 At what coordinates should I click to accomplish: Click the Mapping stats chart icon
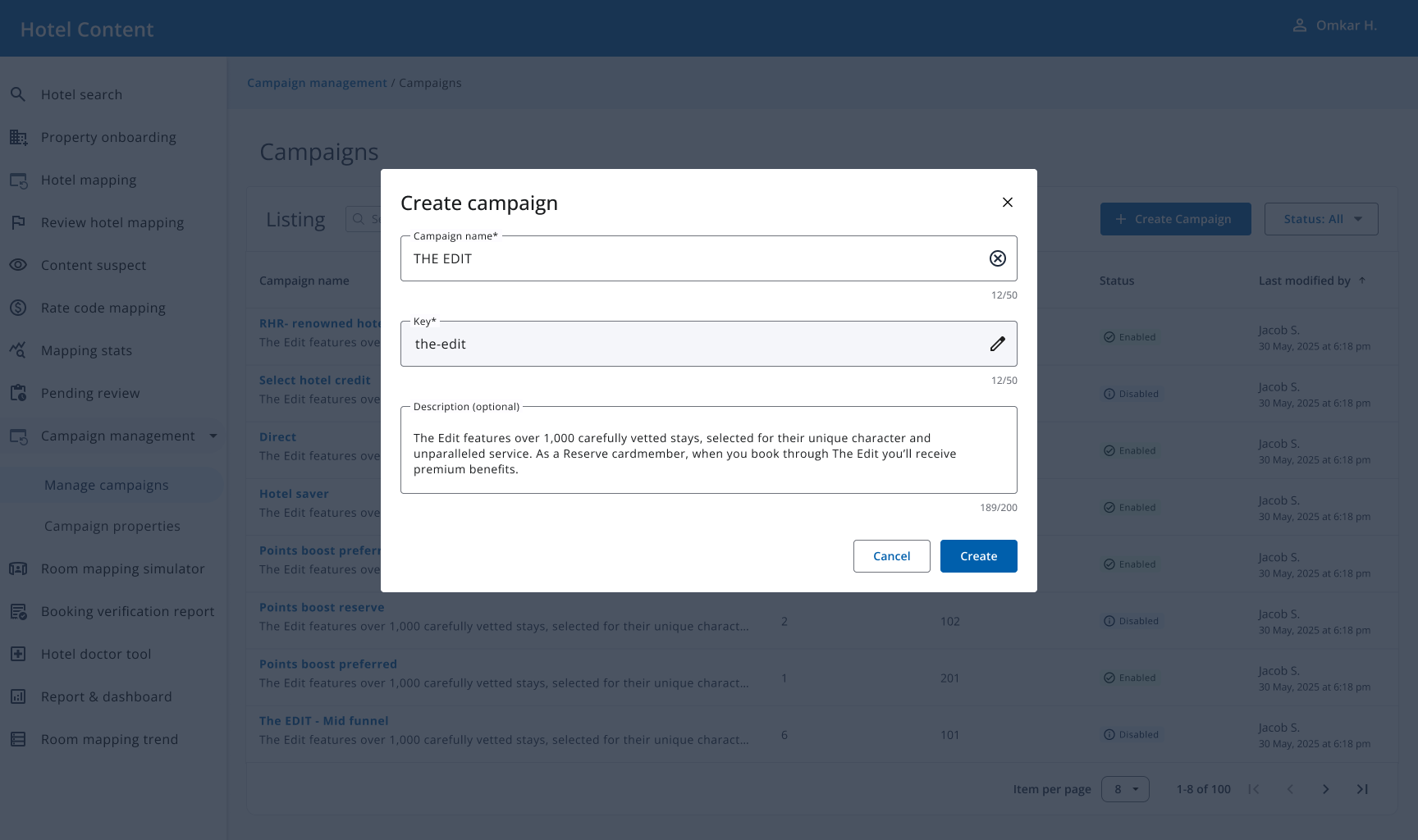pos(18,350)
